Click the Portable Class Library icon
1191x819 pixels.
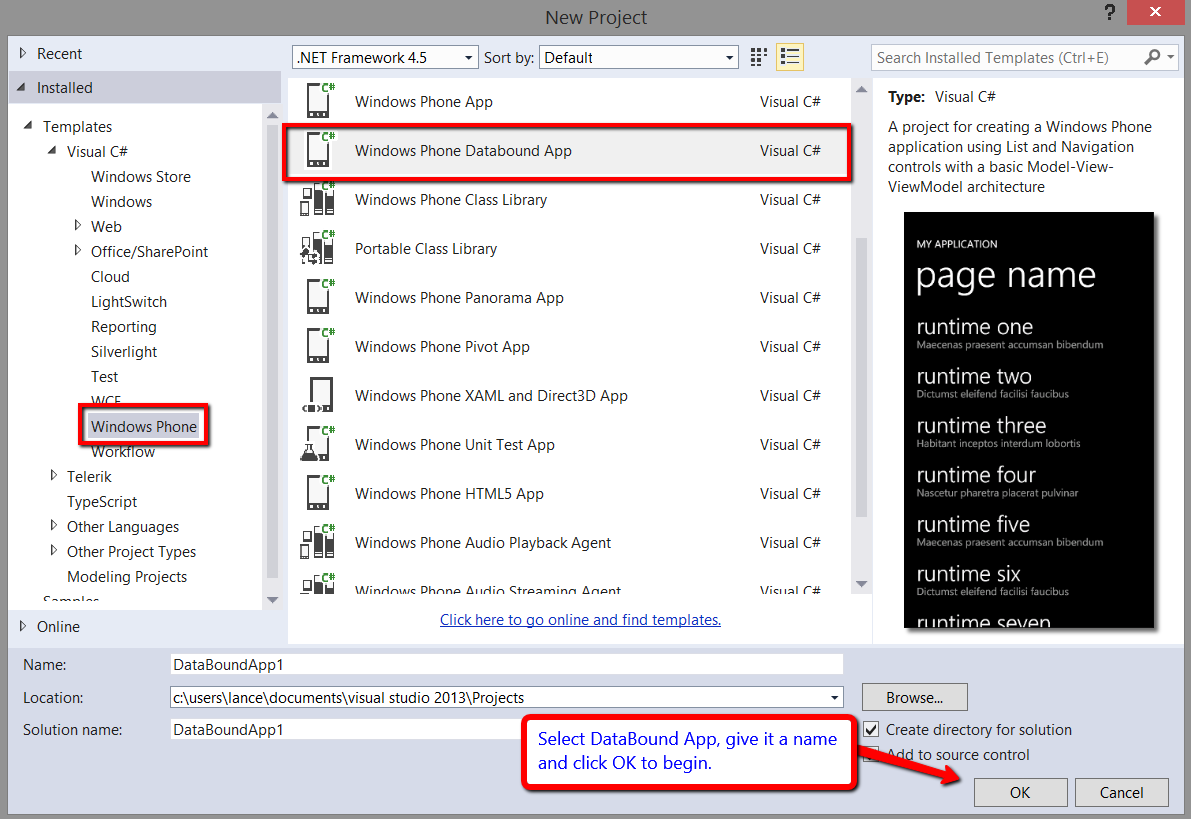[318, 249]
